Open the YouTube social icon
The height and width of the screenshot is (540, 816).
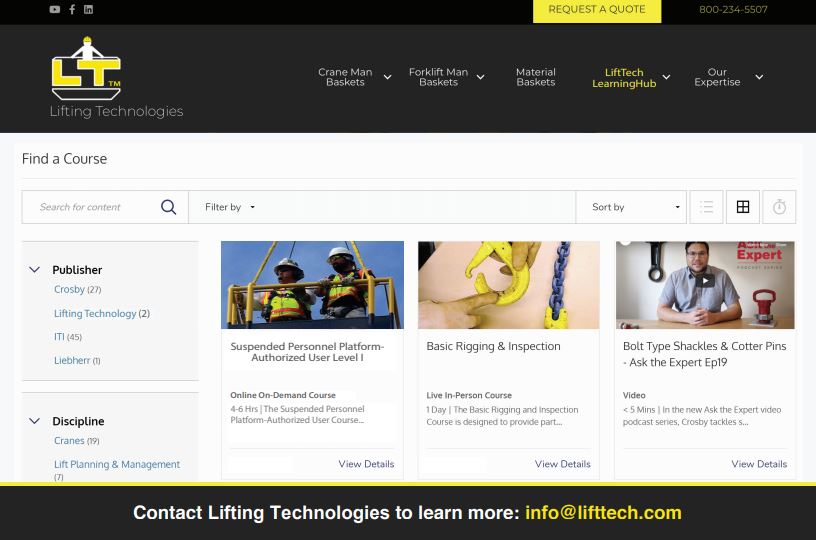click(55, 9)
